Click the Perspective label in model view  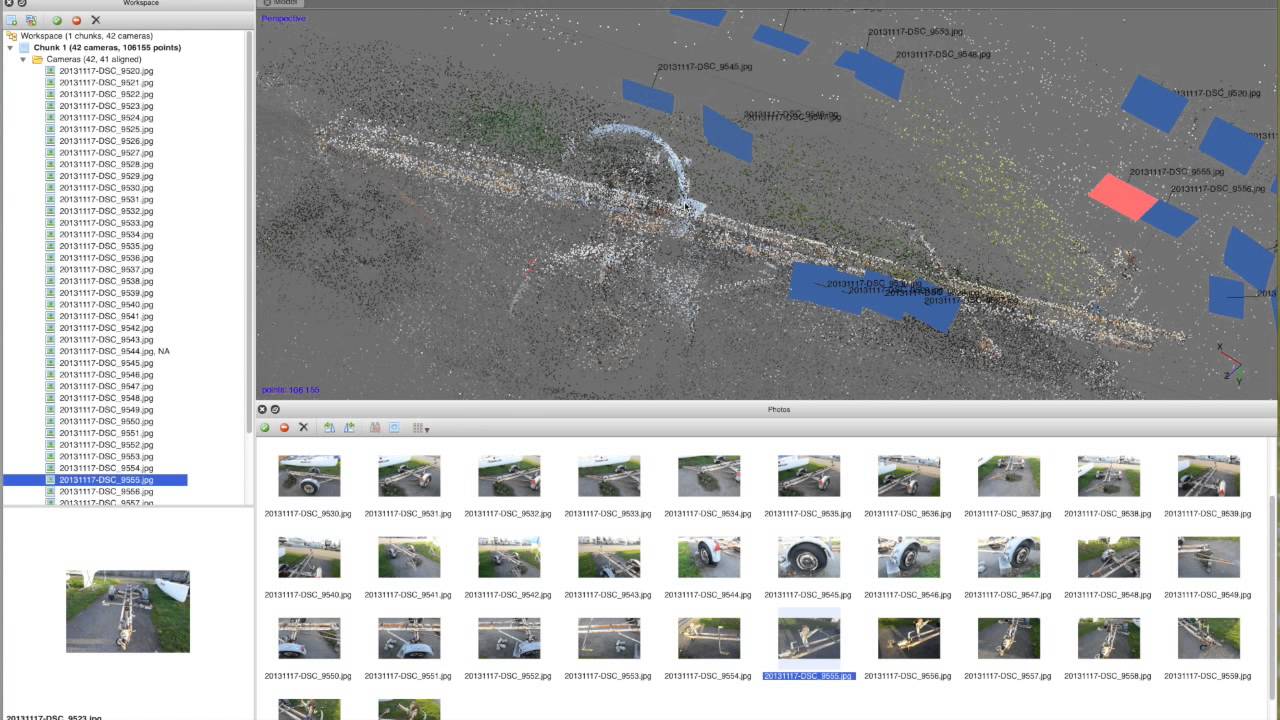coord(284,18)
